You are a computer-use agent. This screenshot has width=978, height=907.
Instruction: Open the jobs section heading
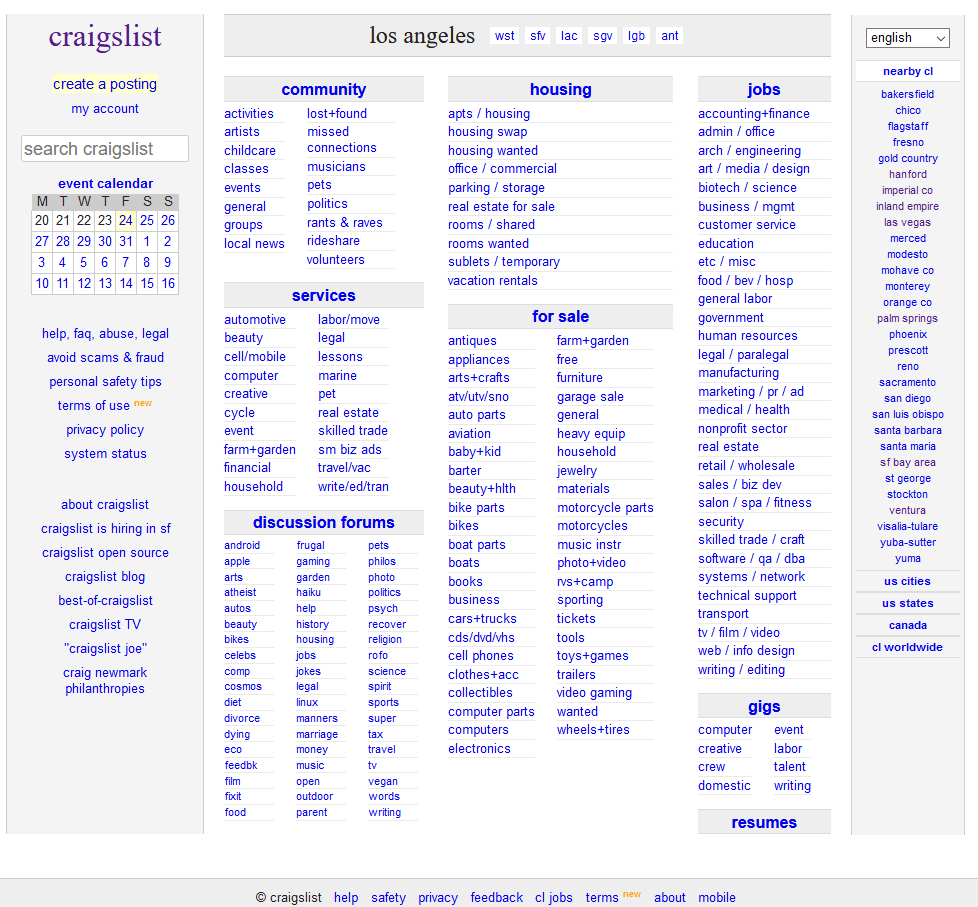[764, 89]
